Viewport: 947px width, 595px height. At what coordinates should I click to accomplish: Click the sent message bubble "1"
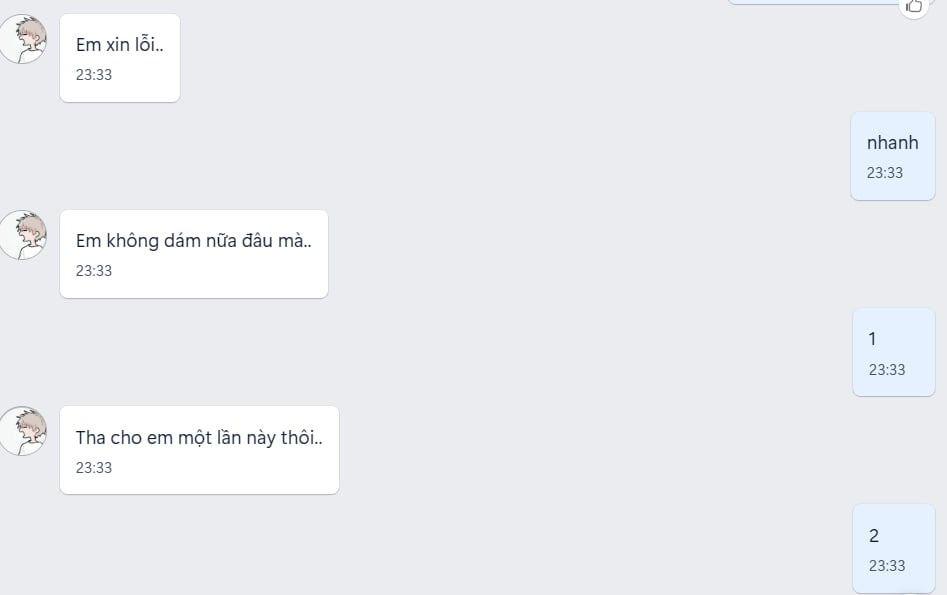point(893,352)
